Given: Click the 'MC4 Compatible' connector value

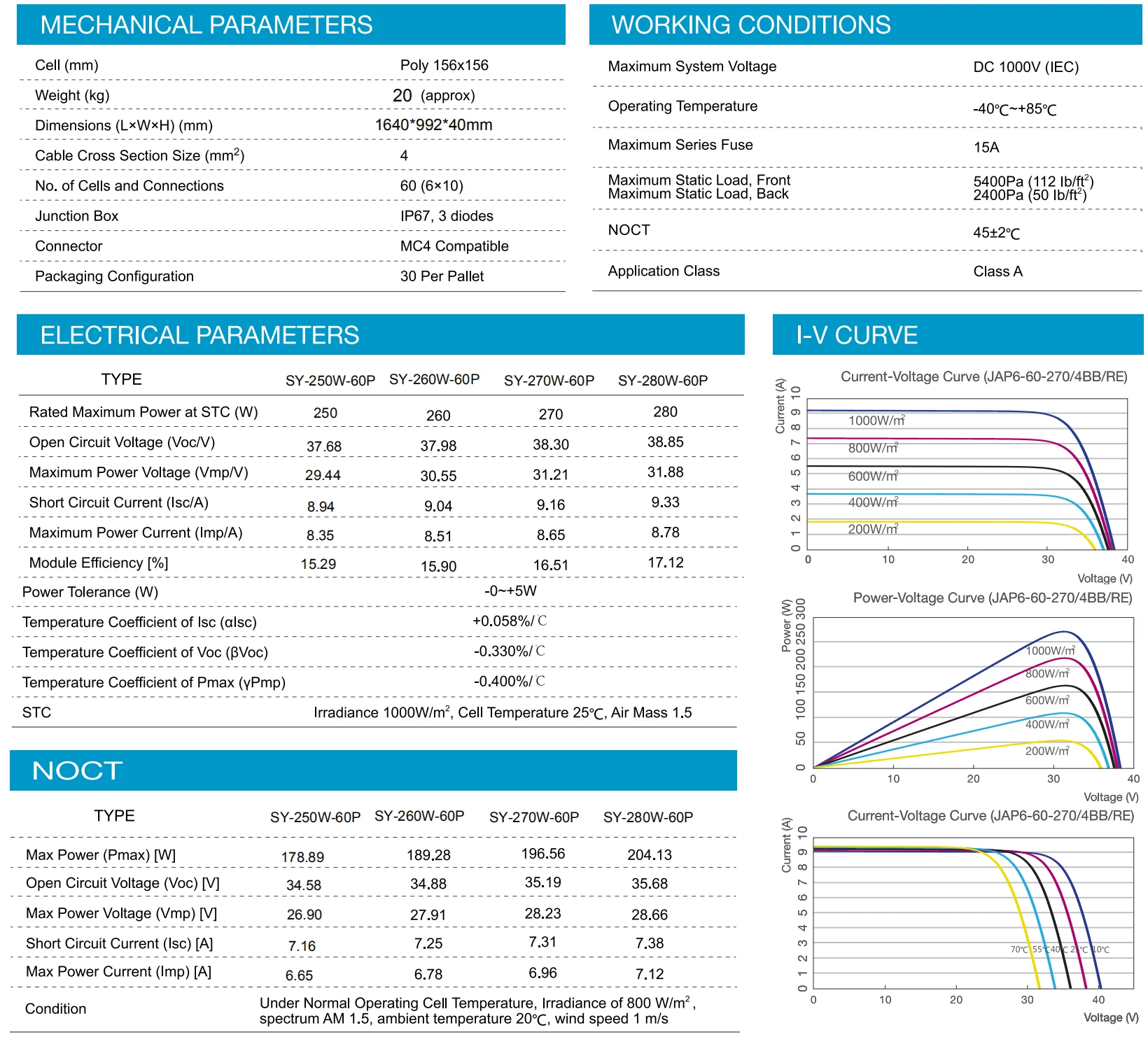Looking at the screenshot, I should tap(454, 246).
